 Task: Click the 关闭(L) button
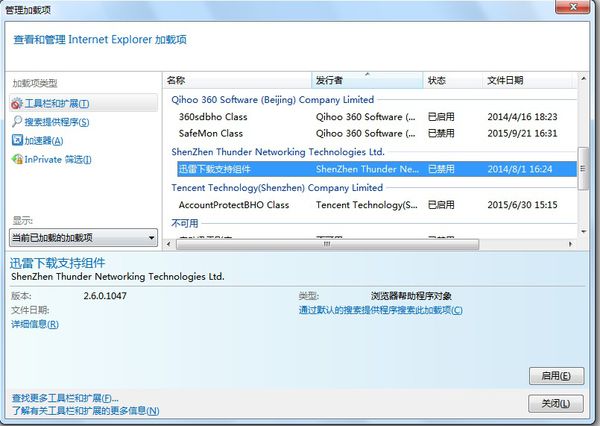point(556,404)
